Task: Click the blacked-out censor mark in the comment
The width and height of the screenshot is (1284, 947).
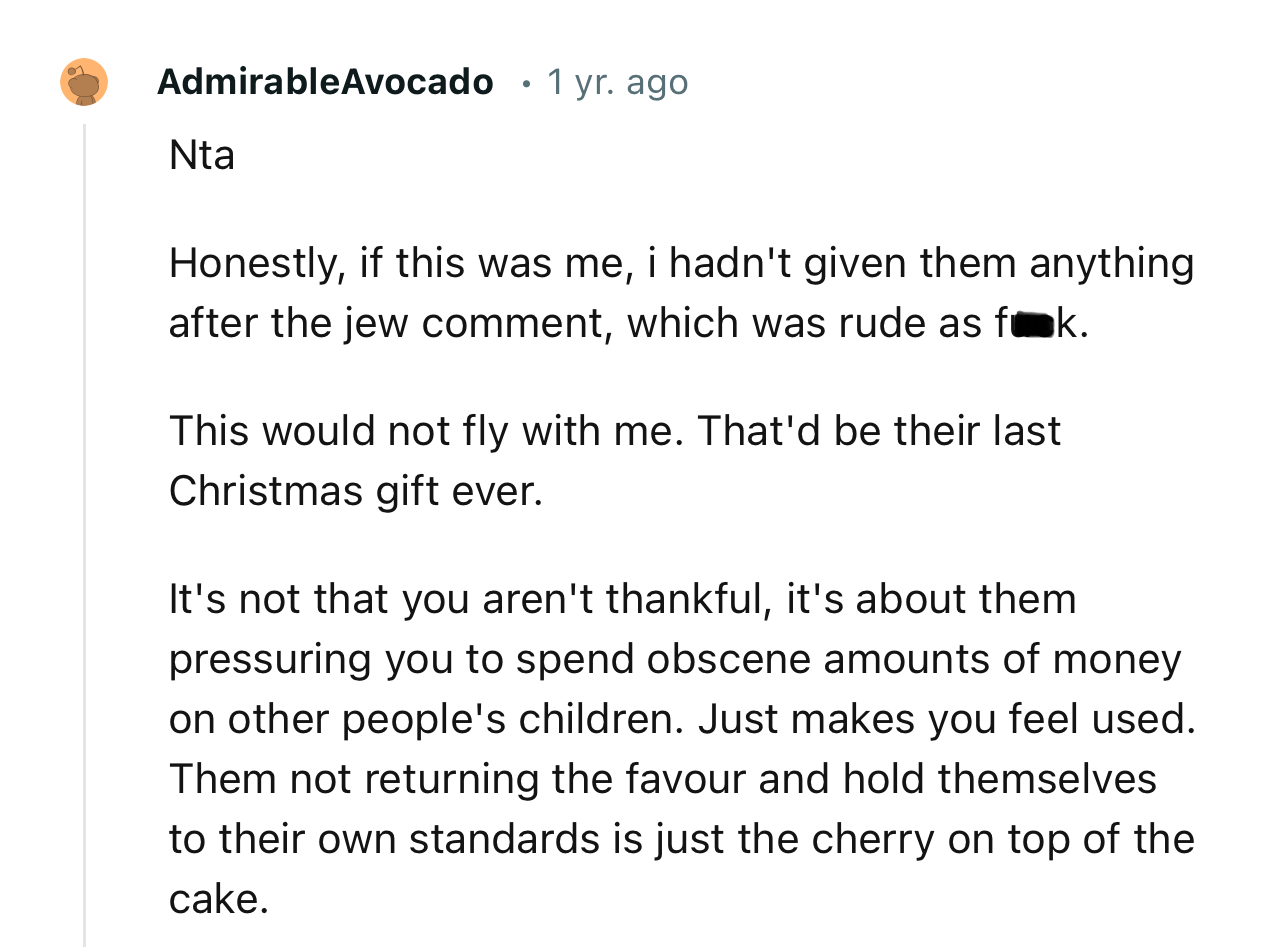Action: click(x=1031, y=324)
